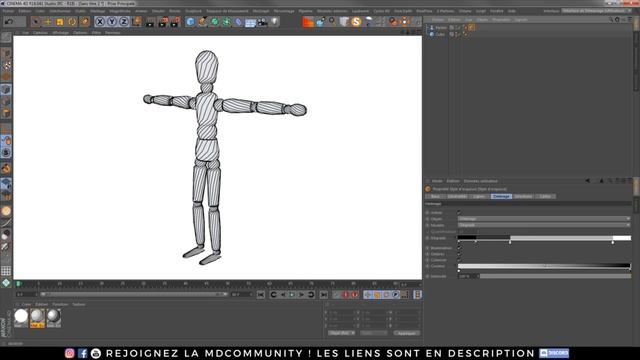
Task: Select the Rotate tool
Action: (x=72, y=22)
